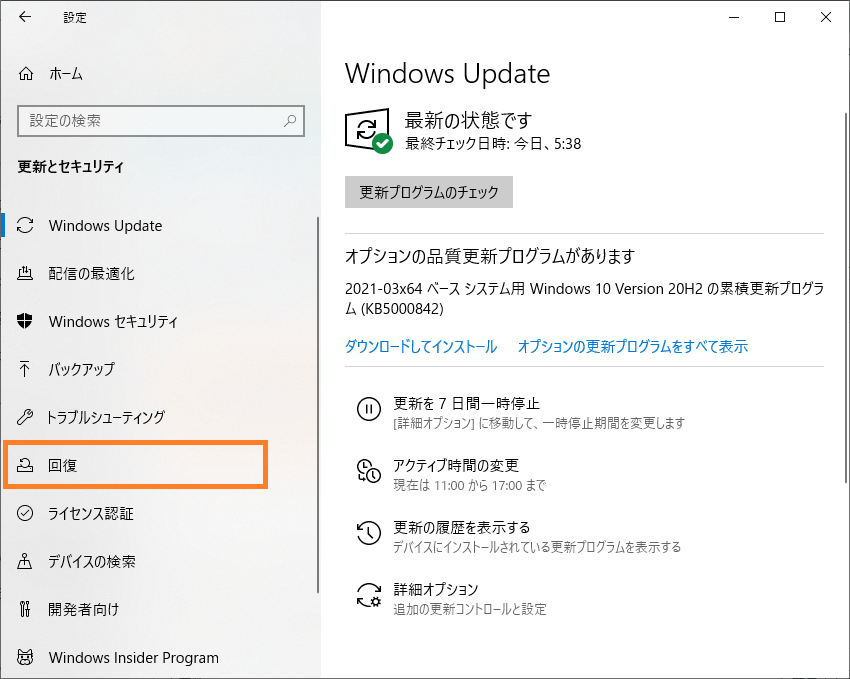Click the 設定の検索 input field

tap(161, 120)
